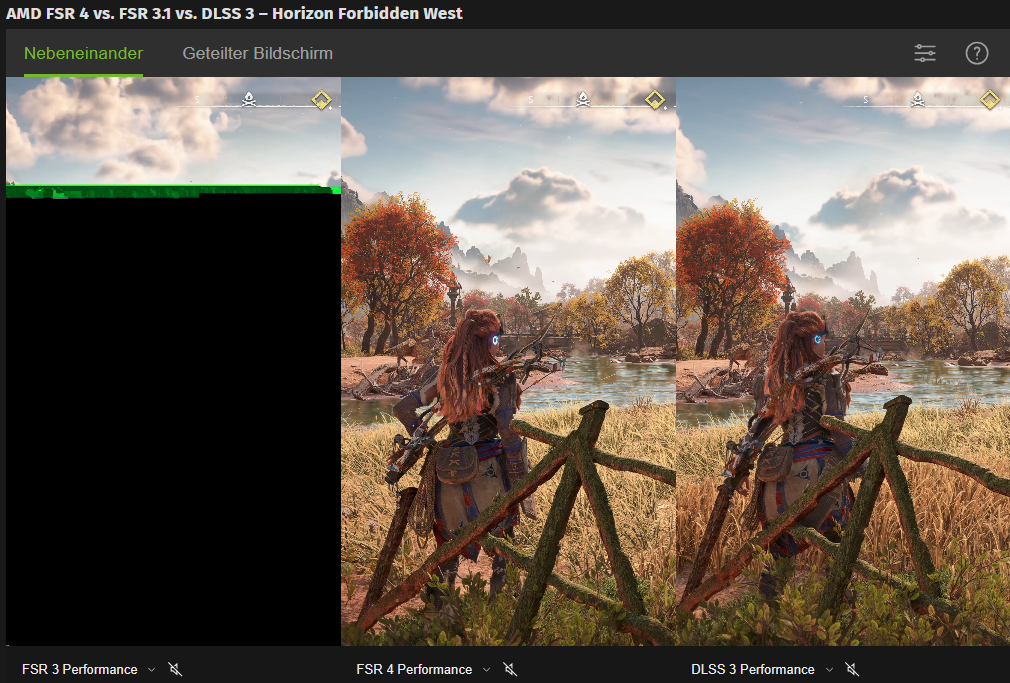Open the comparison settings sliders icon

(924, 53)
